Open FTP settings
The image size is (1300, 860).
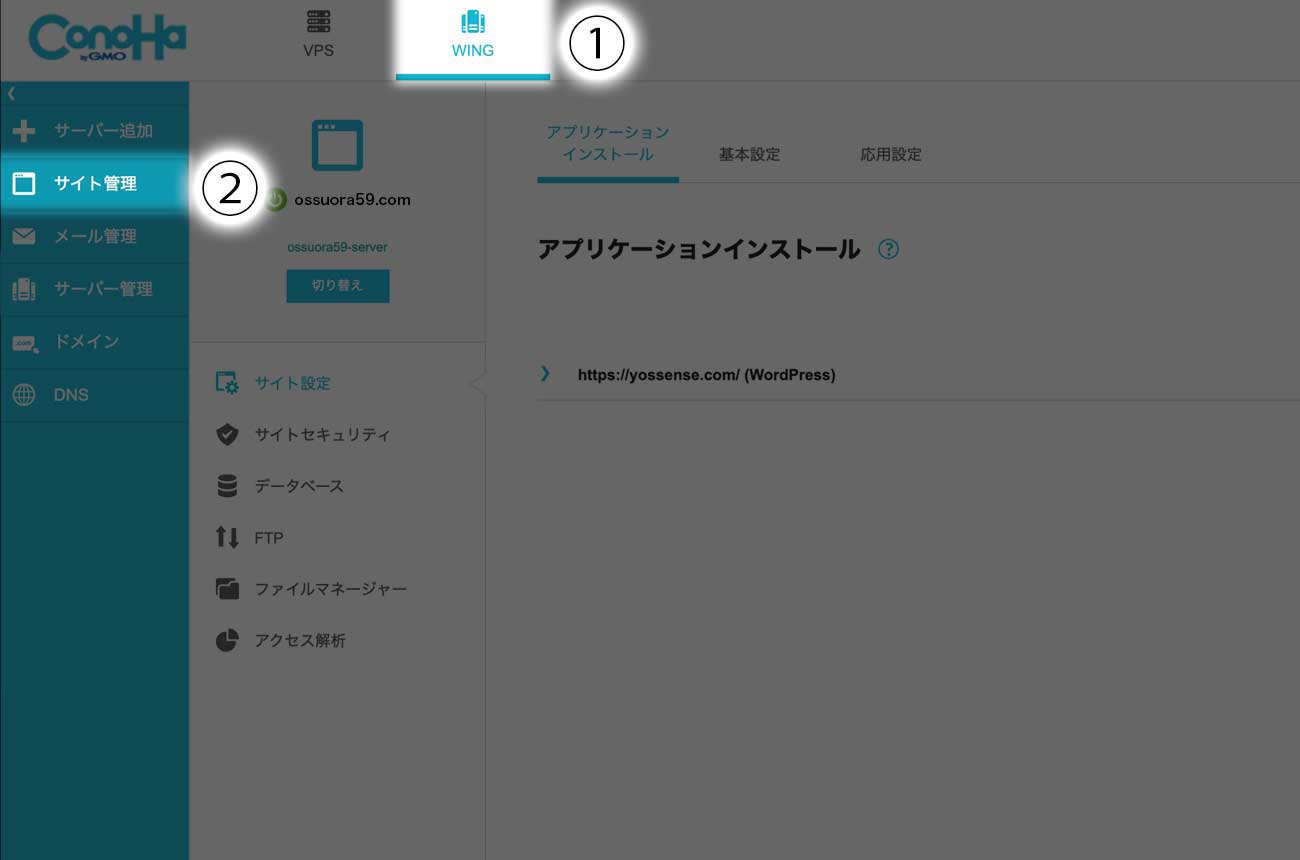point(269,538)
